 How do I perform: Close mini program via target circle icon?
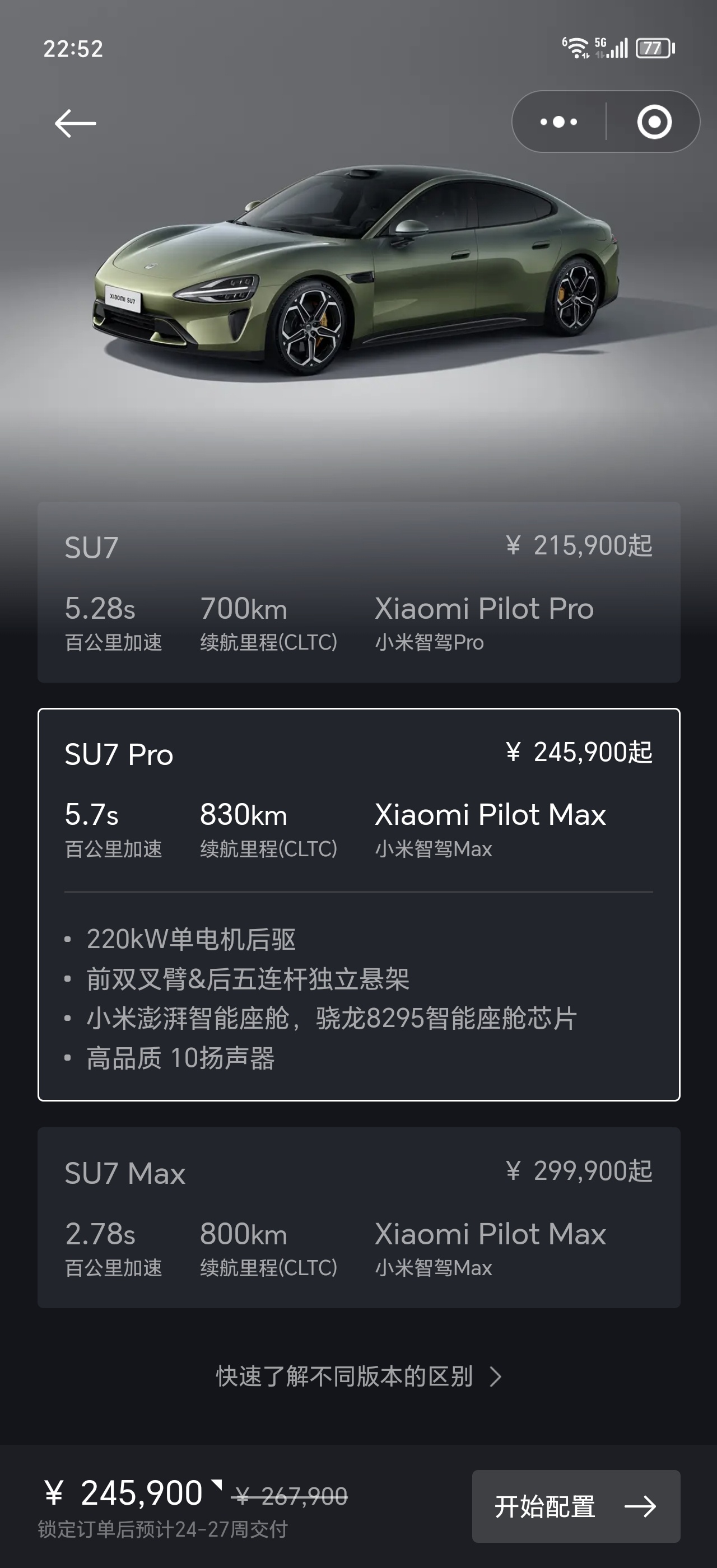[654, 122]
